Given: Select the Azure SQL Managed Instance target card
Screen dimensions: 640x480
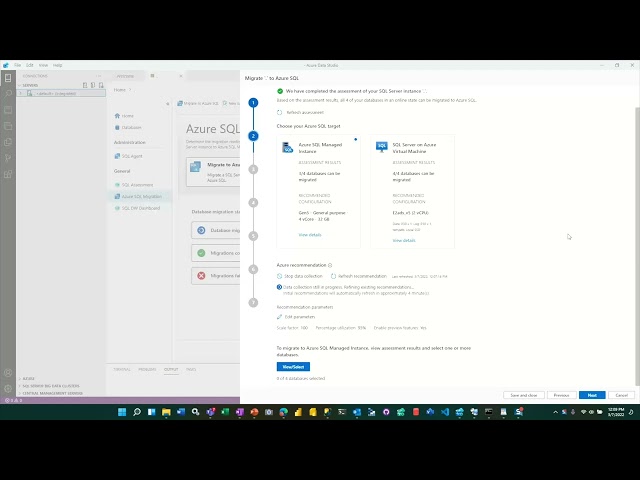Looking at the screenshot, I should (318, 191).
